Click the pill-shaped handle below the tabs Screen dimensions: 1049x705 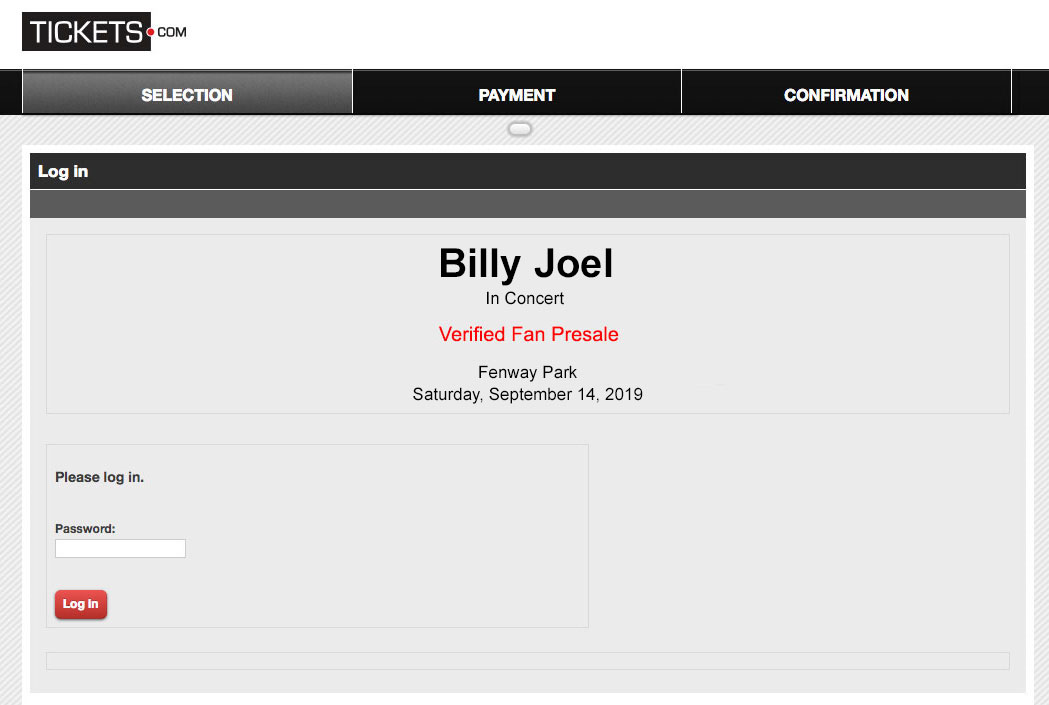pos(520,129)
